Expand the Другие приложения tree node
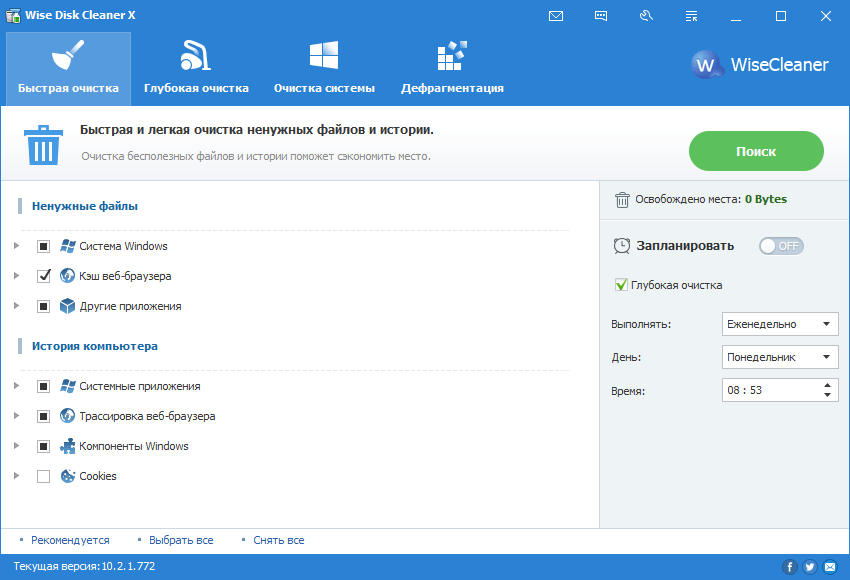850x580 pixels. pos(16,306)
